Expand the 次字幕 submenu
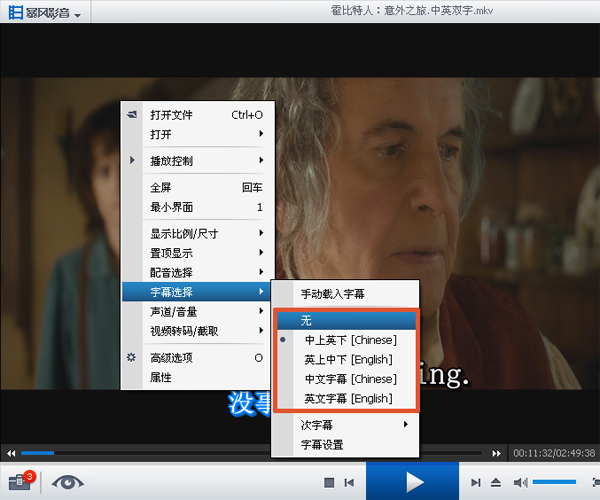The width and height of the screenshot is (600, 500). click(345, 425)
